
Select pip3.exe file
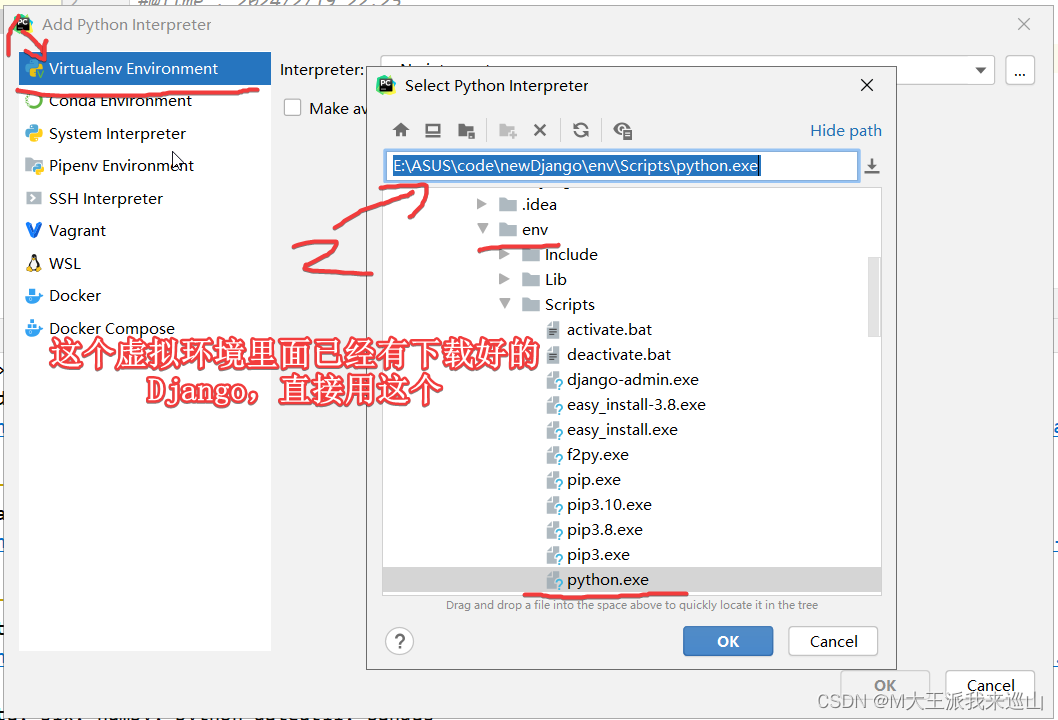pyautogui.click(x=632, y=555)
